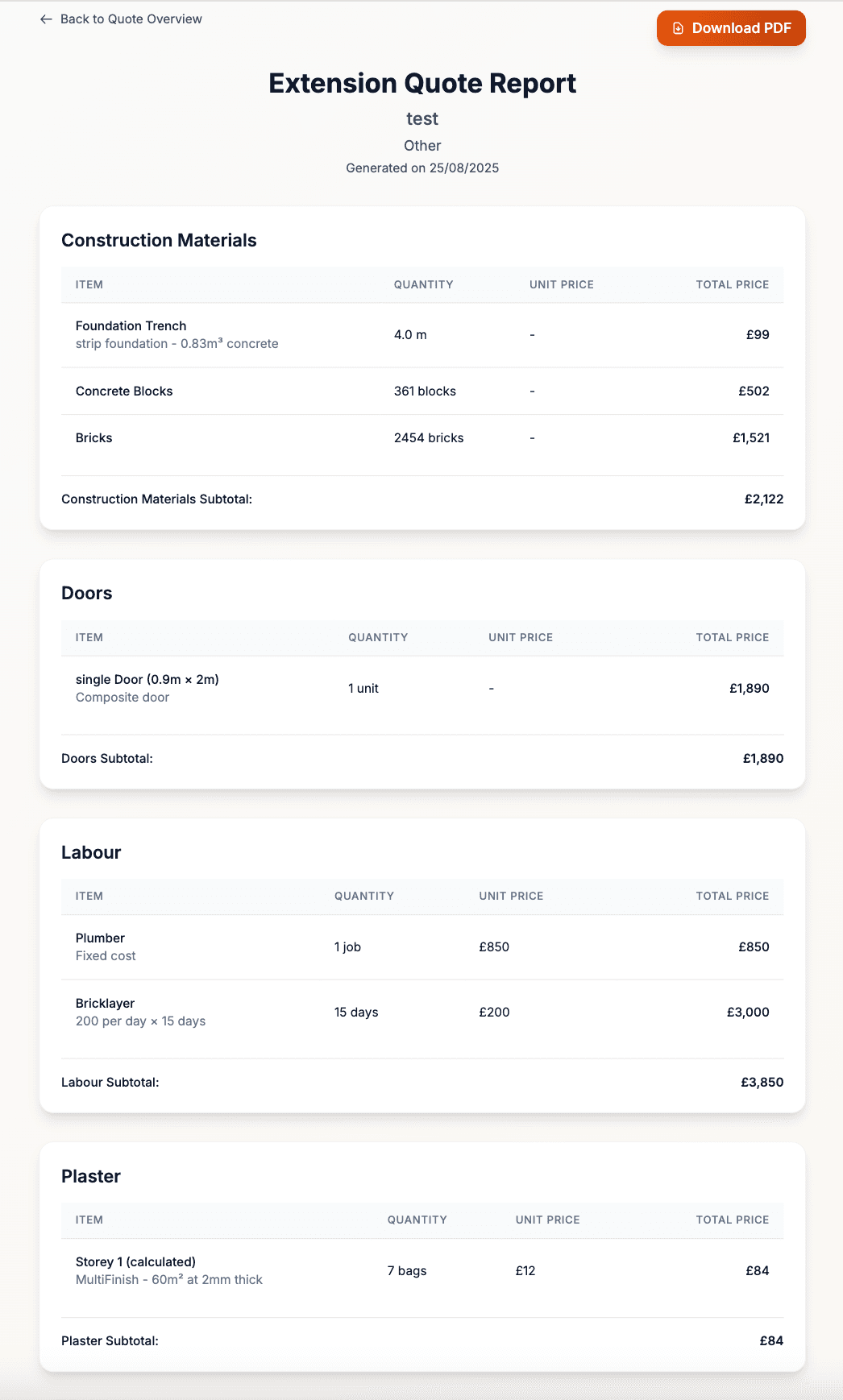
Task: Click Unit Price header in Plaster table
Action: tap(547, 1220)
